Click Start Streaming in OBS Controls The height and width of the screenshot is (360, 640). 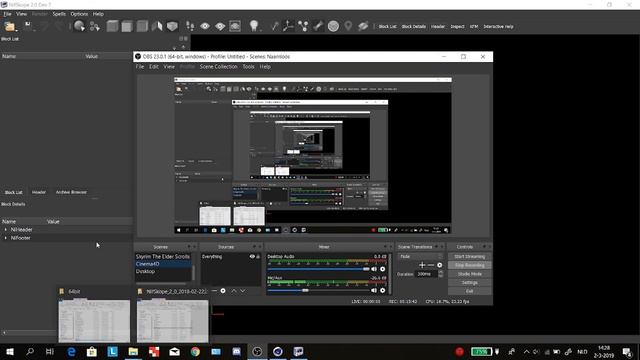[x=469, y=257]
